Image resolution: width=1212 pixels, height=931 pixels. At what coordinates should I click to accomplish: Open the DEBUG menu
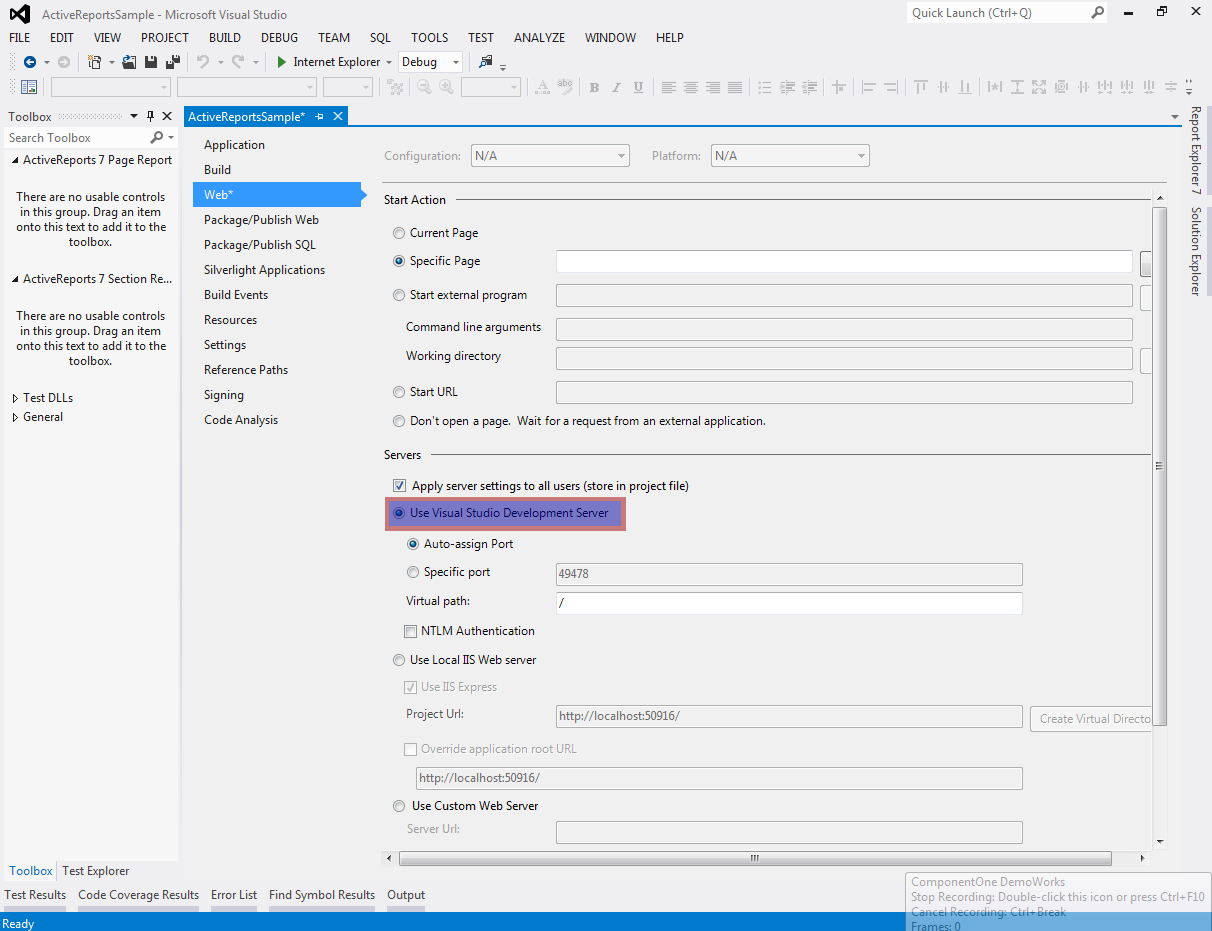tap(280, 38)
